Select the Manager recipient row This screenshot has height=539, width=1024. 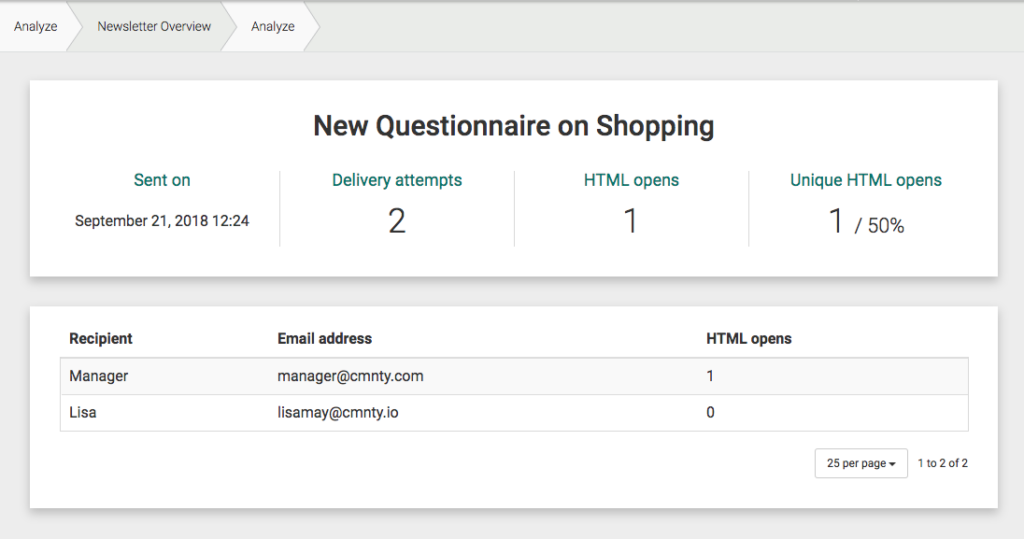coord(514,376)
